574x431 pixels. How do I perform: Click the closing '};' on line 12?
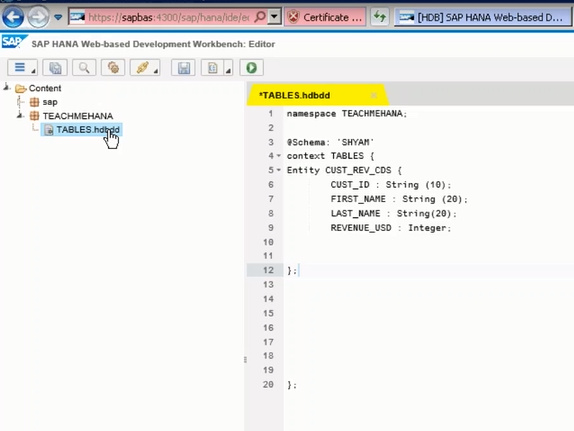[291, 271]
